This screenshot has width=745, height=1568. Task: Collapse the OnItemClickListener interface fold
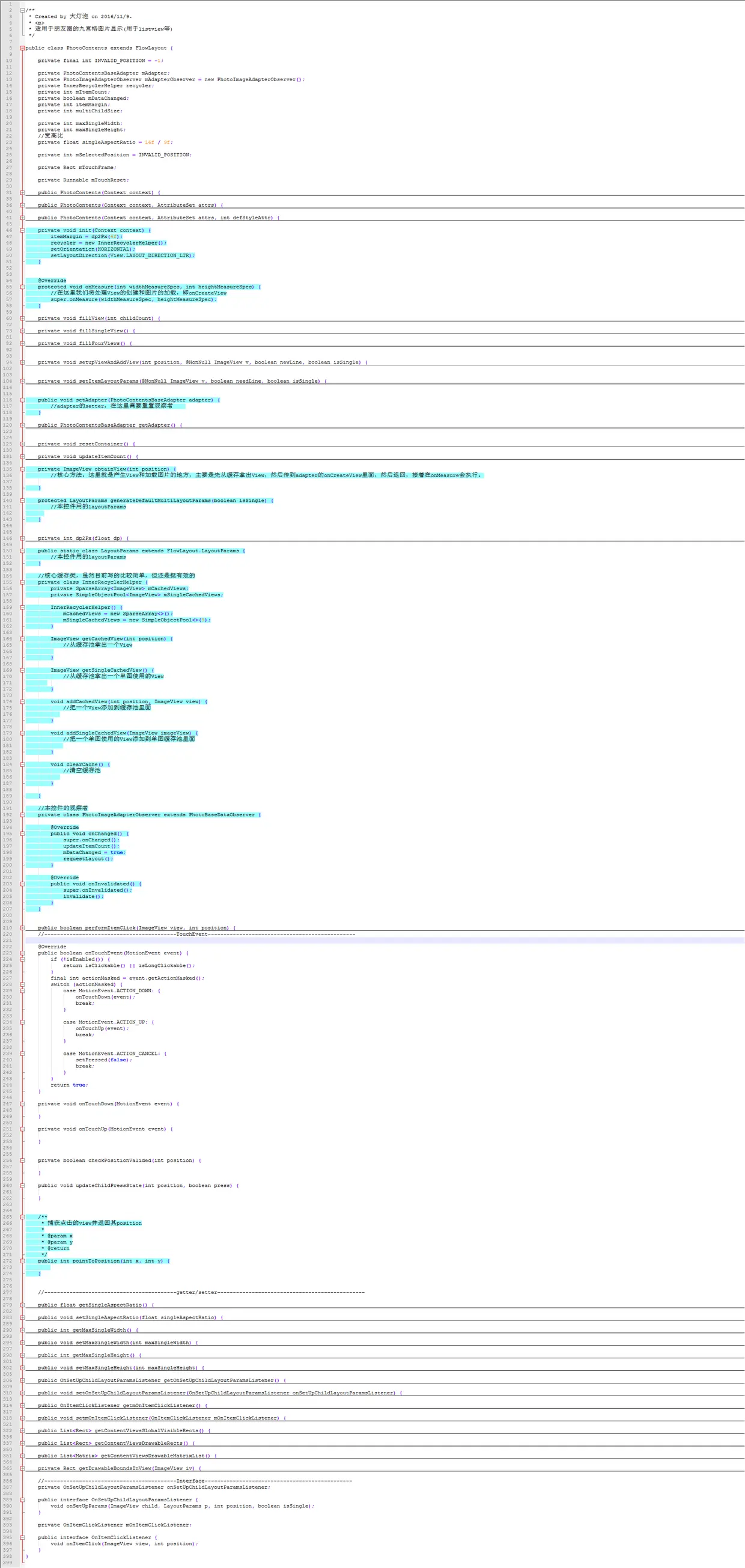coord(22,1537)
